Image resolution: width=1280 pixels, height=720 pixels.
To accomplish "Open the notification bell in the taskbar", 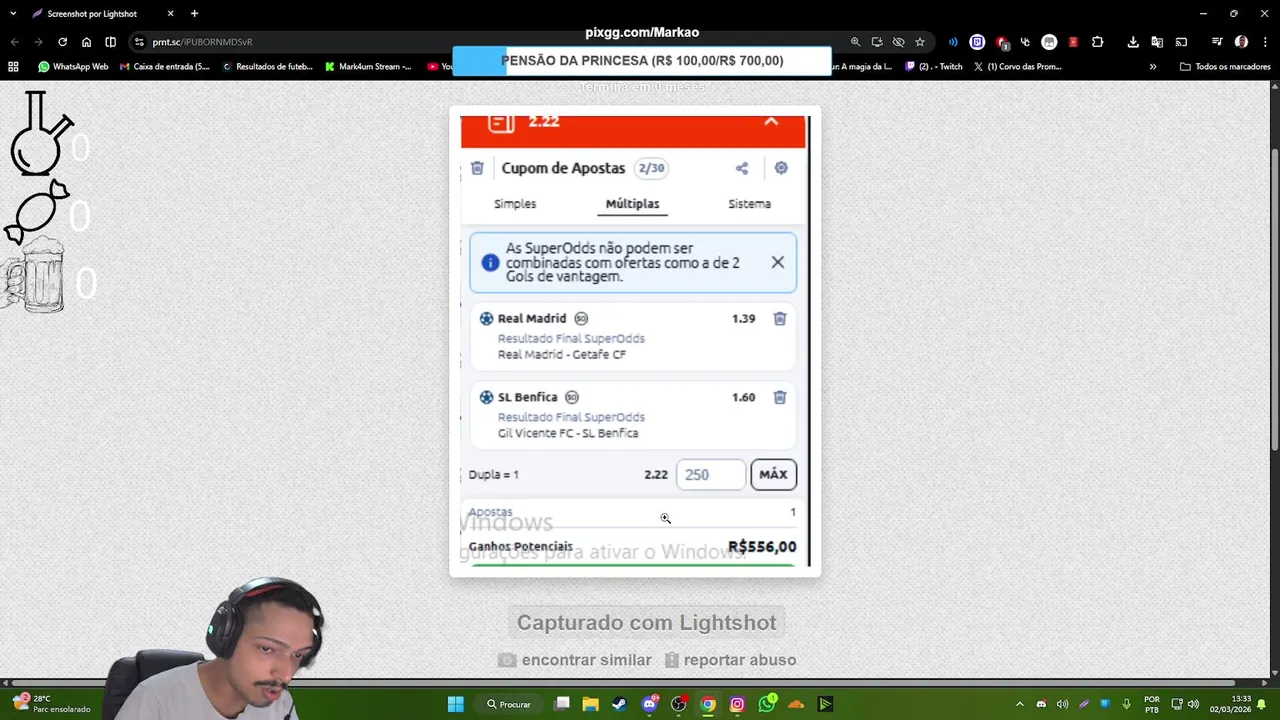I will pos(1262,704).
